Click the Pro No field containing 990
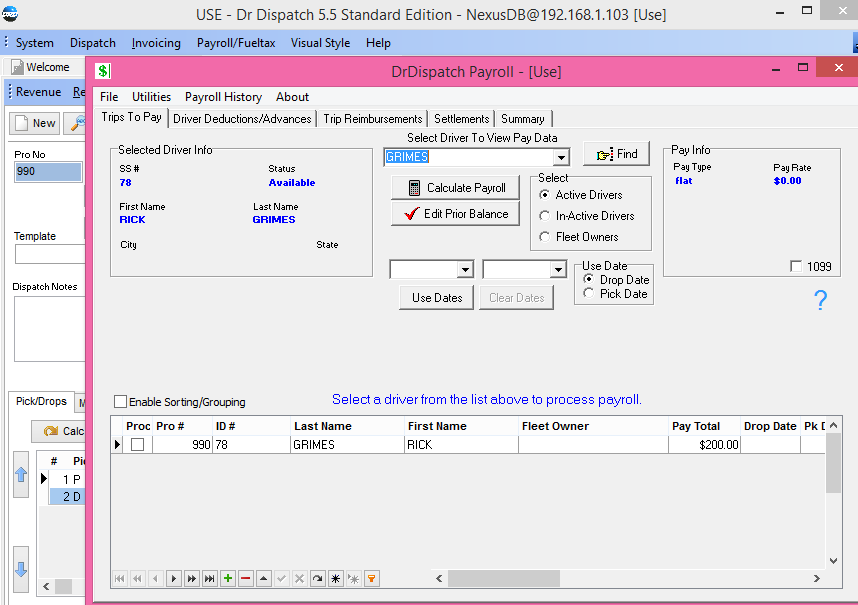This screenshot has height=605, width=858. click(x=48, y=171)
